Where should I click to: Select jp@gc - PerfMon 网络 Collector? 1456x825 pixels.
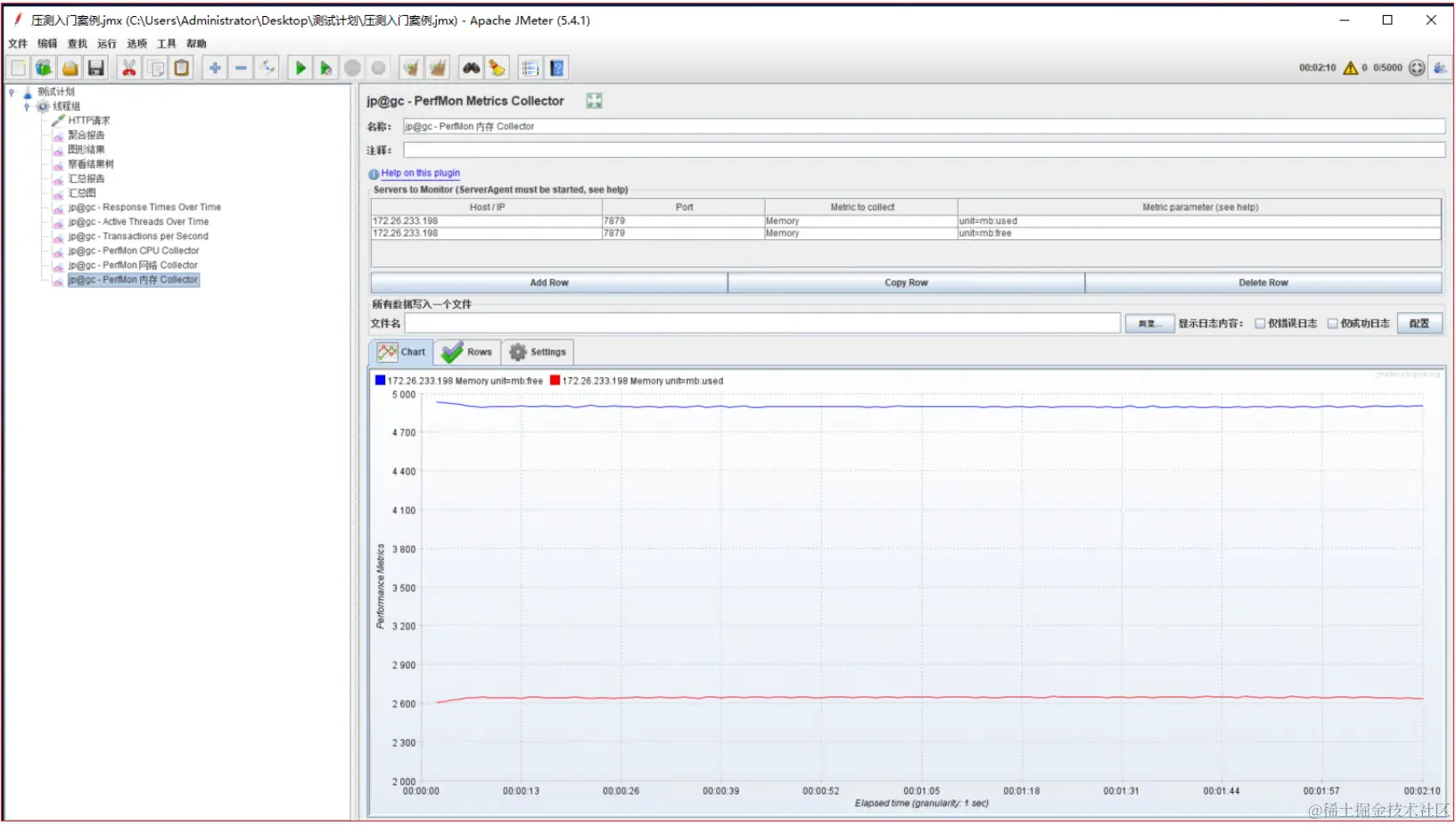click(133, 266)
